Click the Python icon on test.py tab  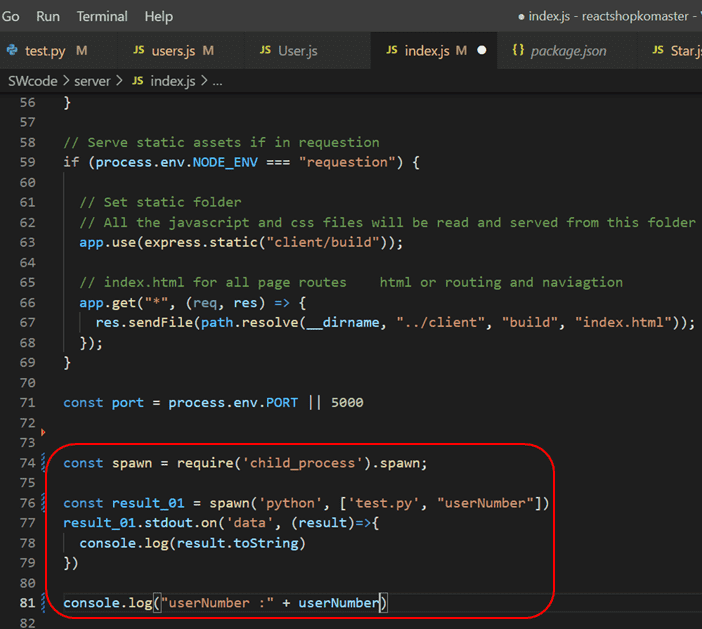click(12, 50)
